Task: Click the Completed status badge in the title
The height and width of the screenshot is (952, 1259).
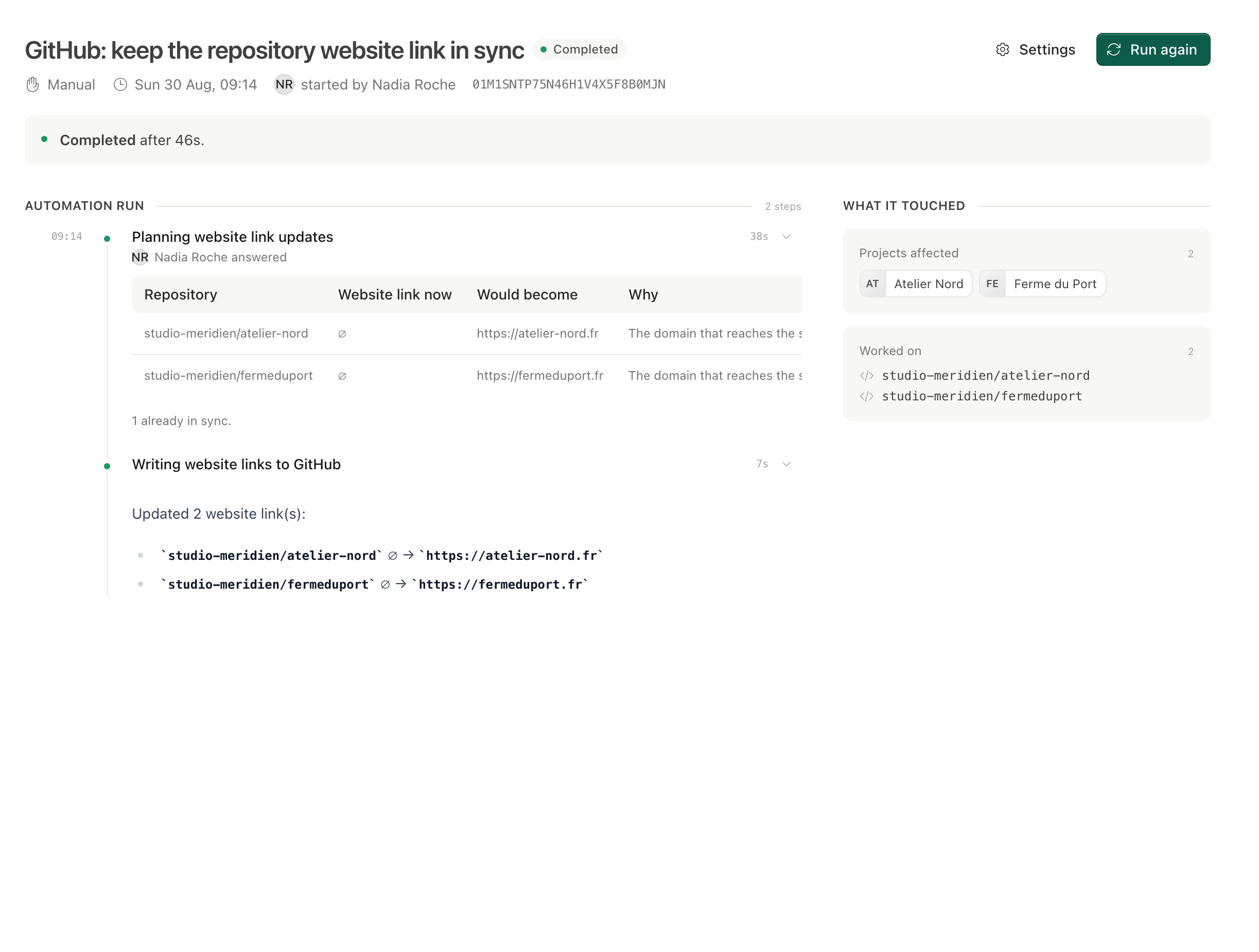Action: (580, 49)
